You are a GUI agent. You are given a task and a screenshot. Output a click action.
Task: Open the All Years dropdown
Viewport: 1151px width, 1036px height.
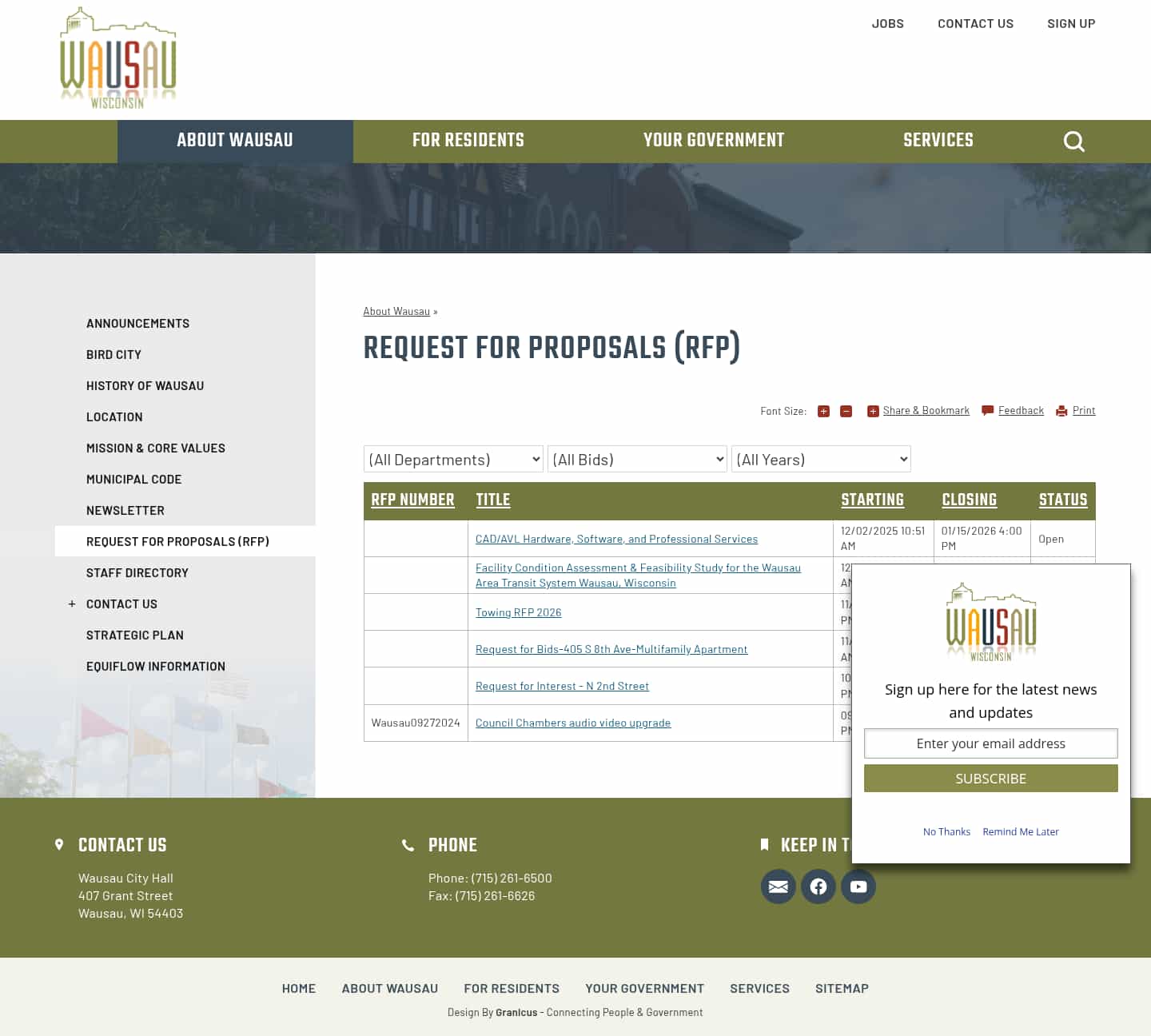[821, 459]
